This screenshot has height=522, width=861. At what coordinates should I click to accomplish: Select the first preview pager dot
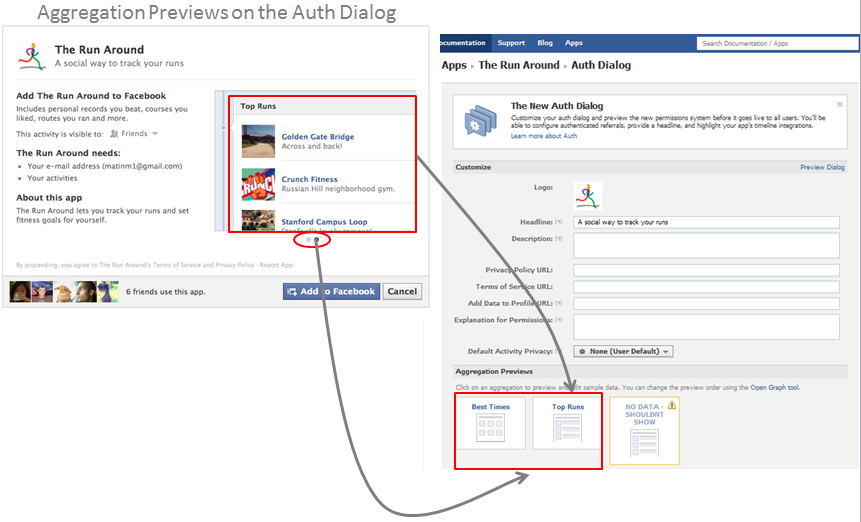309,240
